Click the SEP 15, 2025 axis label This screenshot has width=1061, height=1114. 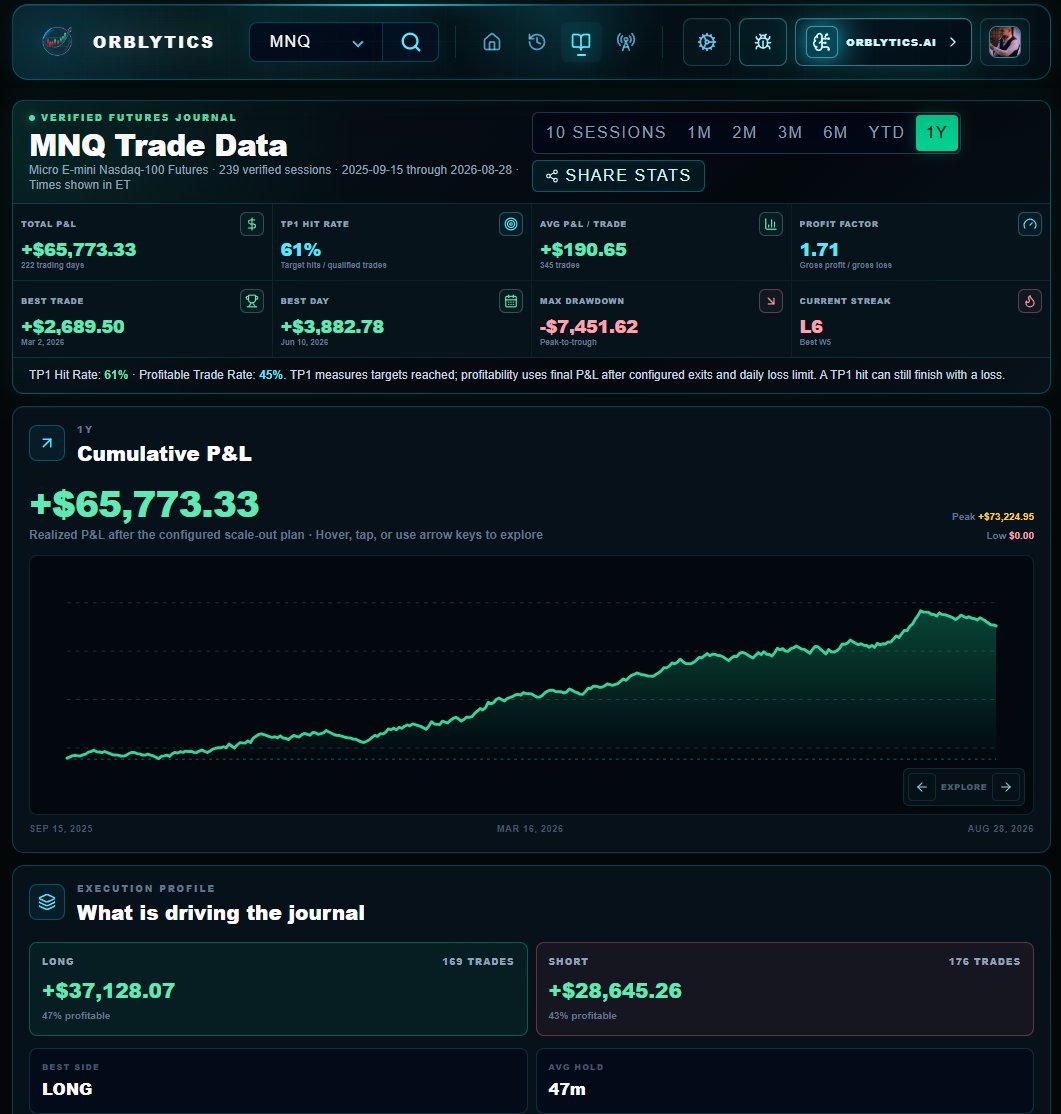pos(61,829)
